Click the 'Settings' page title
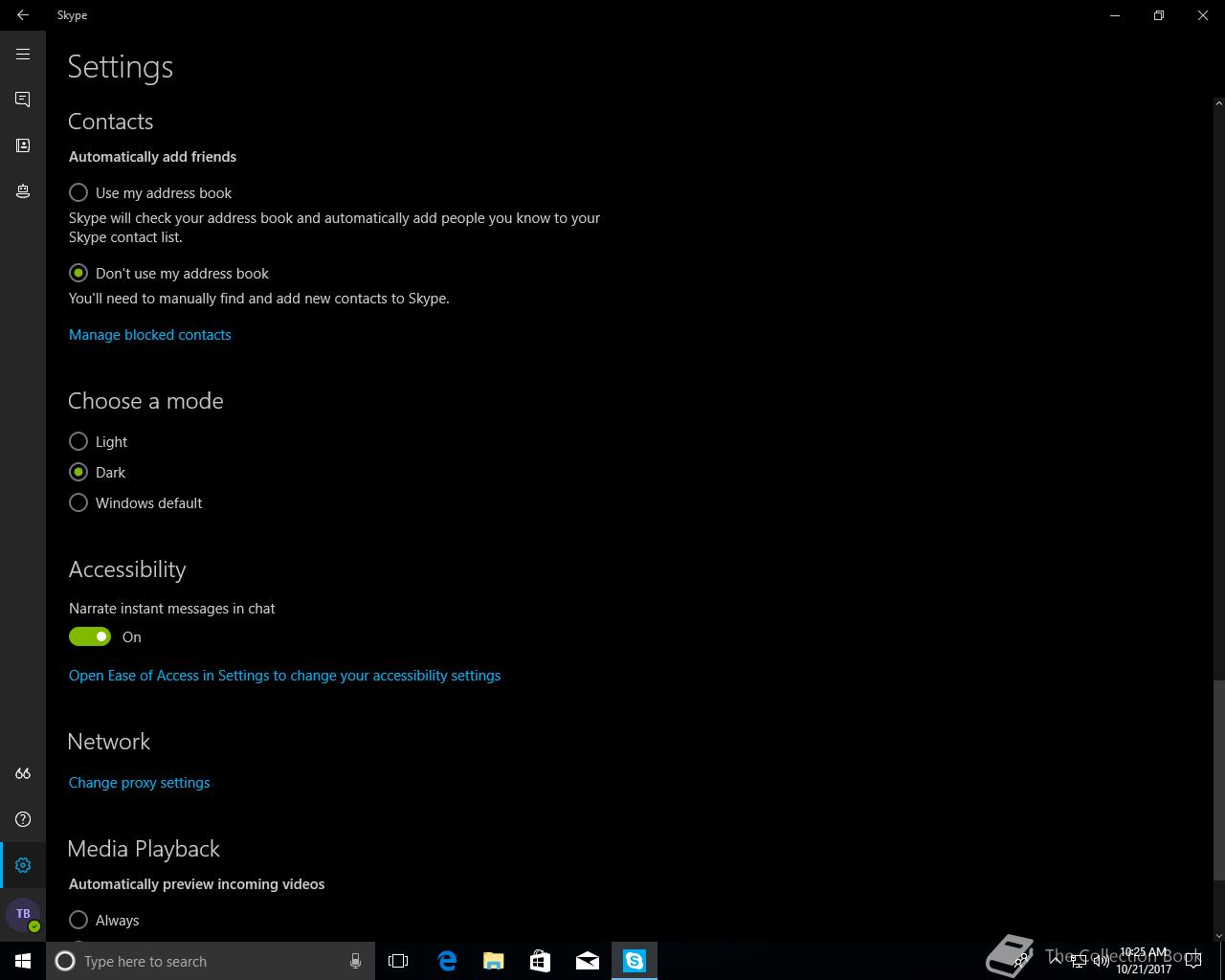 (121, 67)
